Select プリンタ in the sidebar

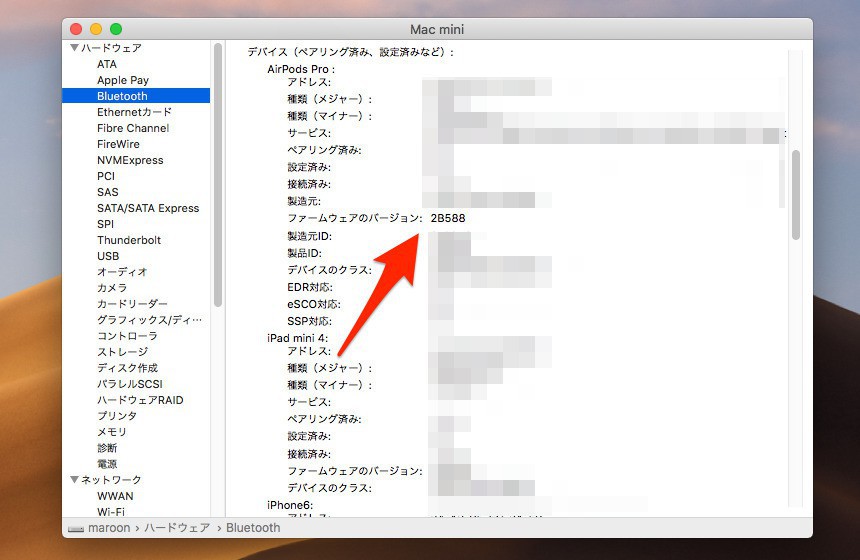117,416
